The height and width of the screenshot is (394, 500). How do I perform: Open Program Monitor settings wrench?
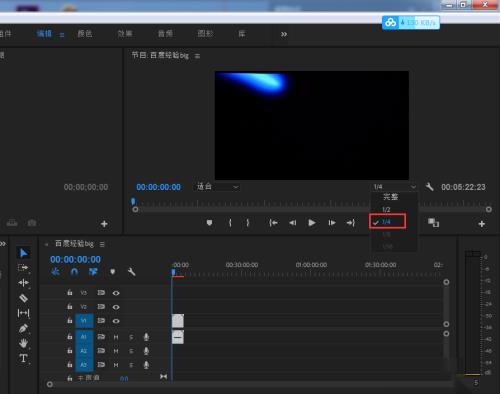coord(429,187)
